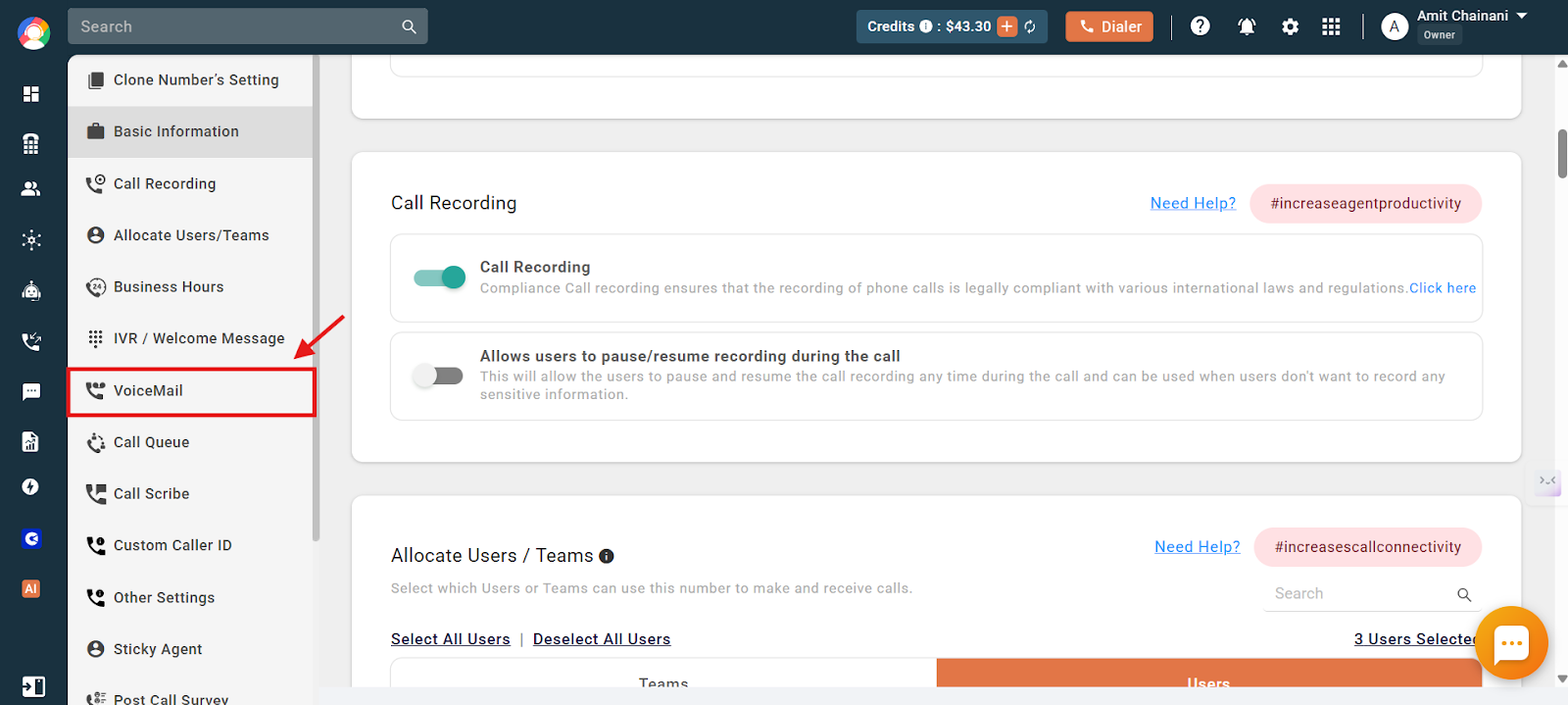This screenshot has height=705, width=1568.
Task: Open the apps grid icon
Action: click(x=1331, y=26)
